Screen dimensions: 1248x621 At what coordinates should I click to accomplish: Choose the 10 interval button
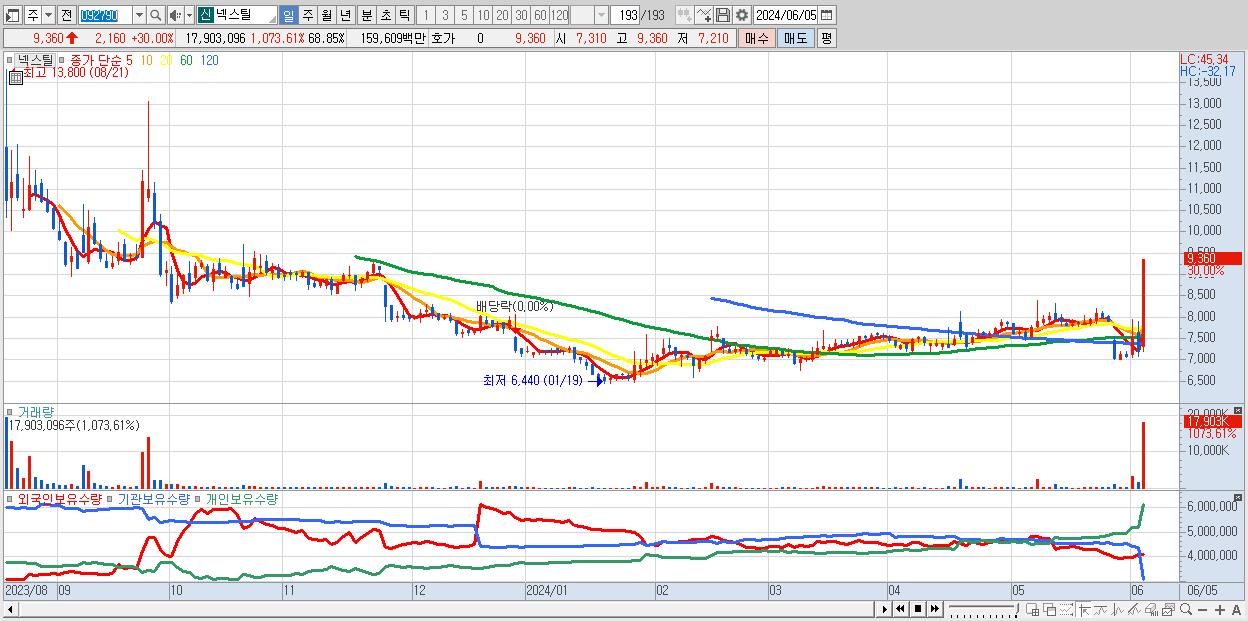point(483,15)
